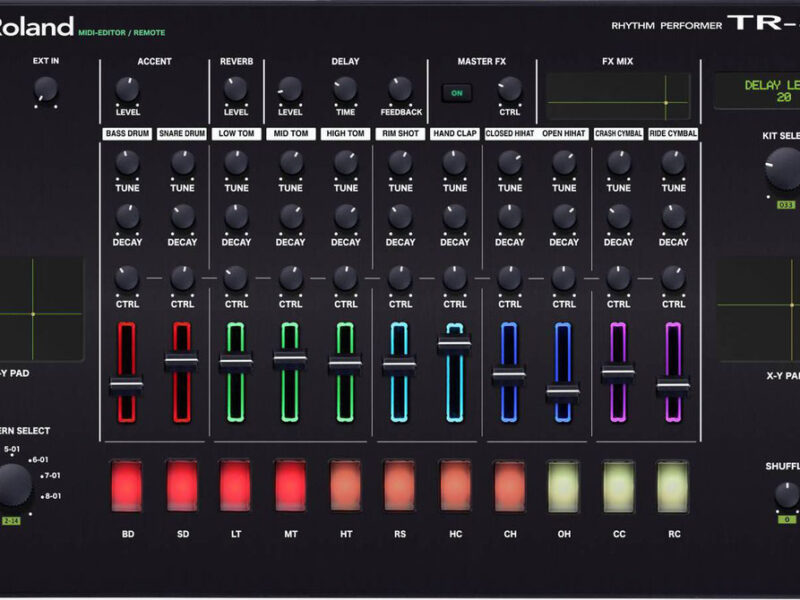Select the BASS DRUM label tab
Viewport: 800px width, 600px height.
click(x=127, y=133)
